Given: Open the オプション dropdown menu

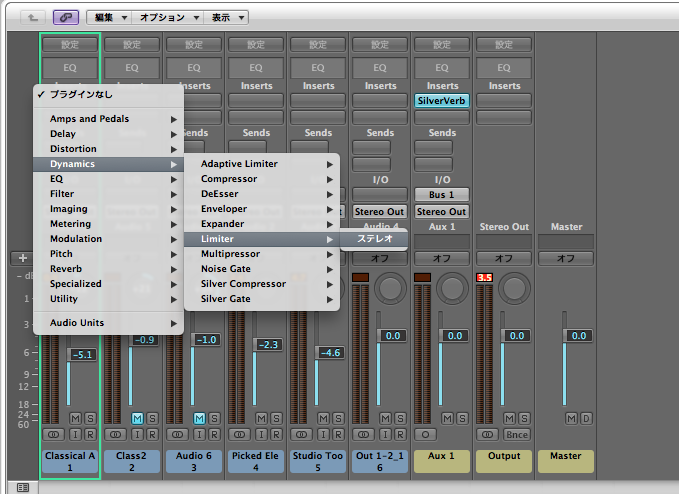Looking at the screenshot, I should point(168,17).
